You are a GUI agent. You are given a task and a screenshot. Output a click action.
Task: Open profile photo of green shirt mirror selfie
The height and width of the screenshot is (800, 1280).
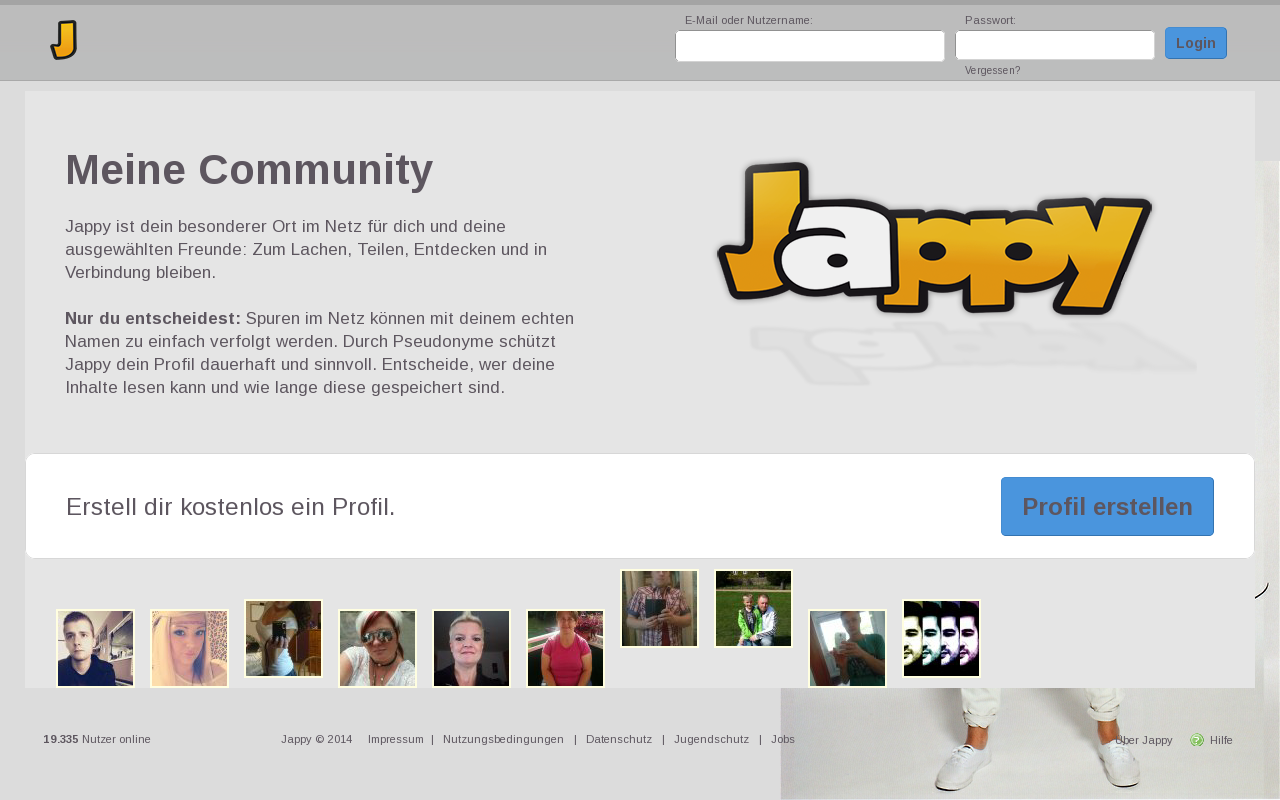click(x=848, y=649)
